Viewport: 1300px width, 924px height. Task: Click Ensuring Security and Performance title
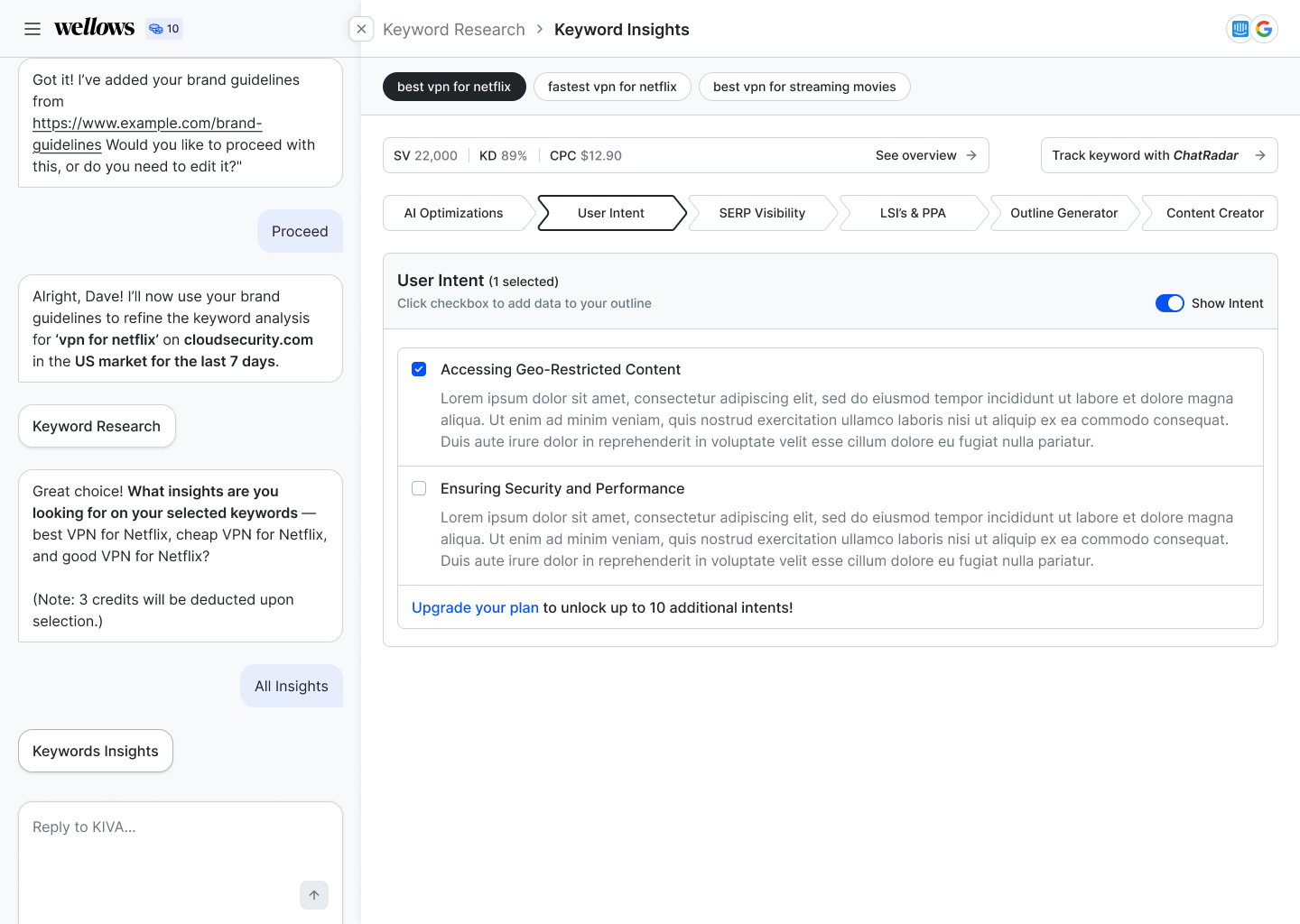(x=562, y=488)
